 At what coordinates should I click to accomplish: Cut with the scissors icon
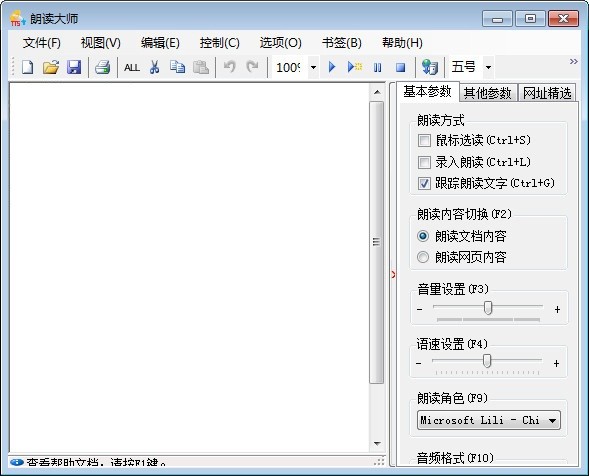pos(154,67)
